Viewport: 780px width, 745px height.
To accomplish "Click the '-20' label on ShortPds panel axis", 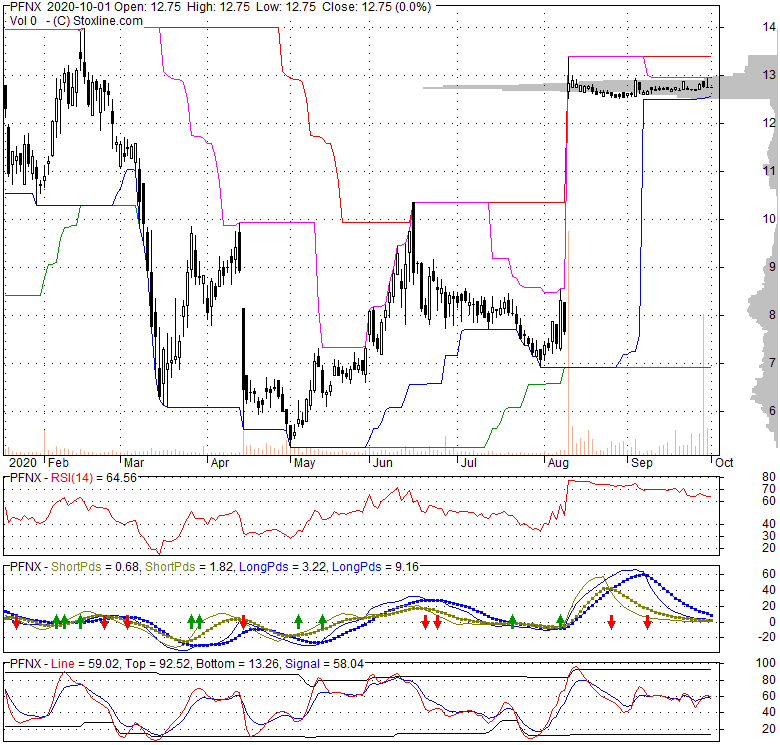I will pyautogui.click(x=767, y=637).
